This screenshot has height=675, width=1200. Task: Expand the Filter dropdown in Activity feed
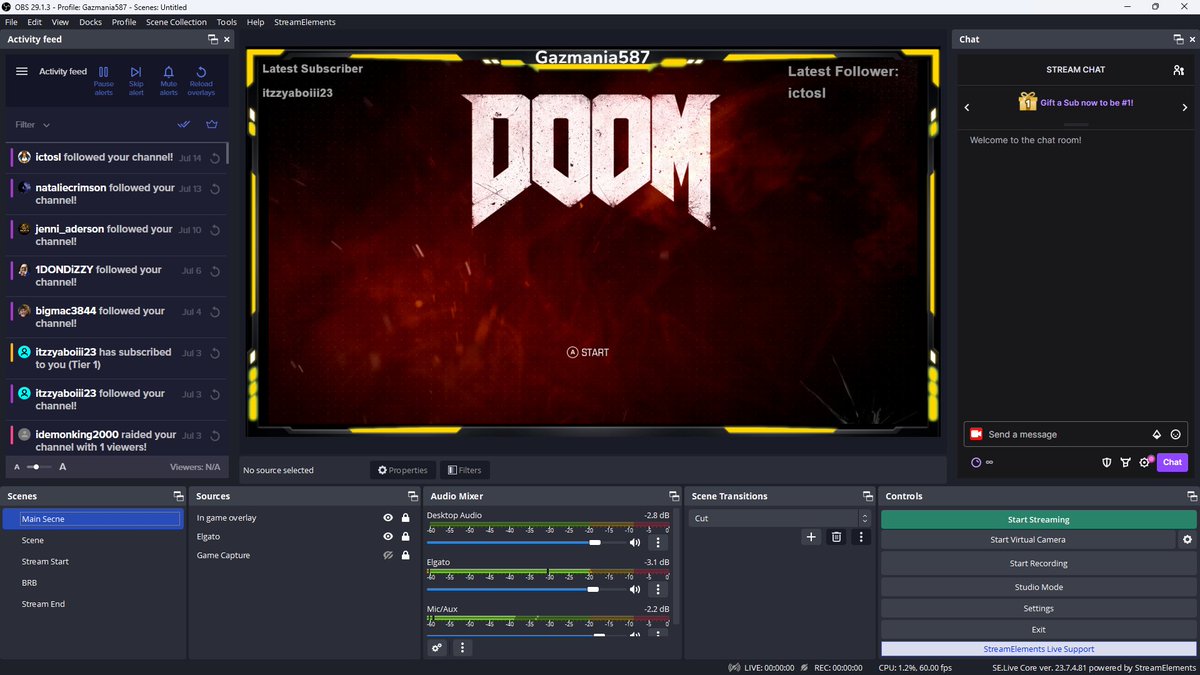pos(33,125)
